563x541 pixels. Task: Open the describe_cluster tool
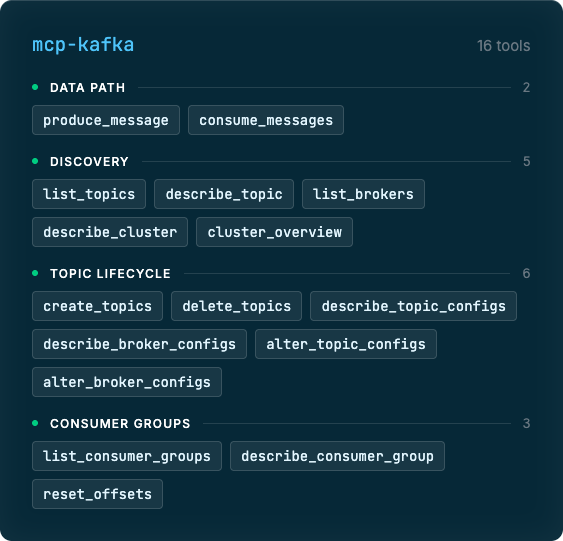coord(110,232)
